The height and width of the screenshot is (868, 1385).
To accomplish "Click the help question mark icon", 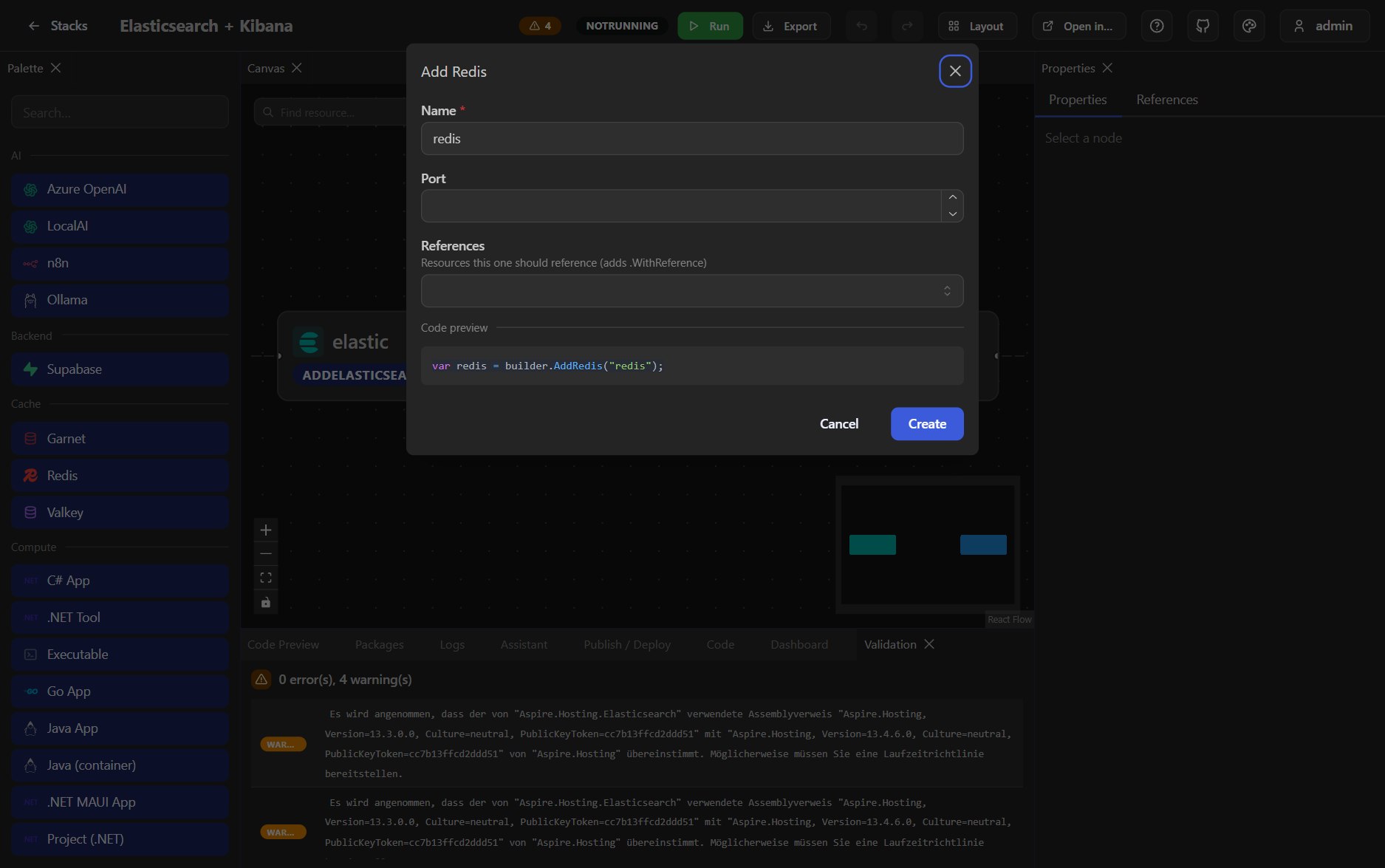I will tap(1157, 26).
